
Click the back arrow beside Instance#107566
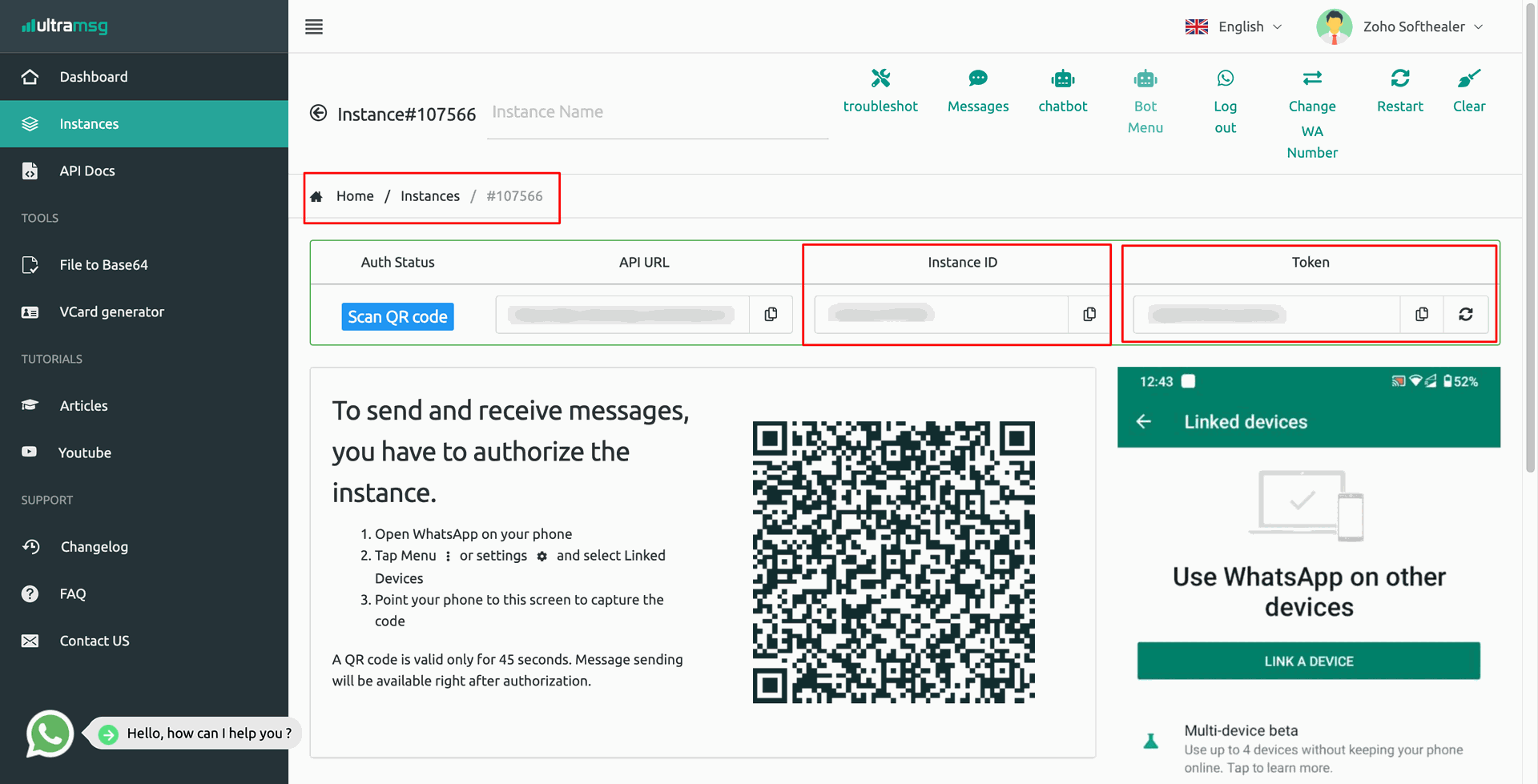click(318, 113)
